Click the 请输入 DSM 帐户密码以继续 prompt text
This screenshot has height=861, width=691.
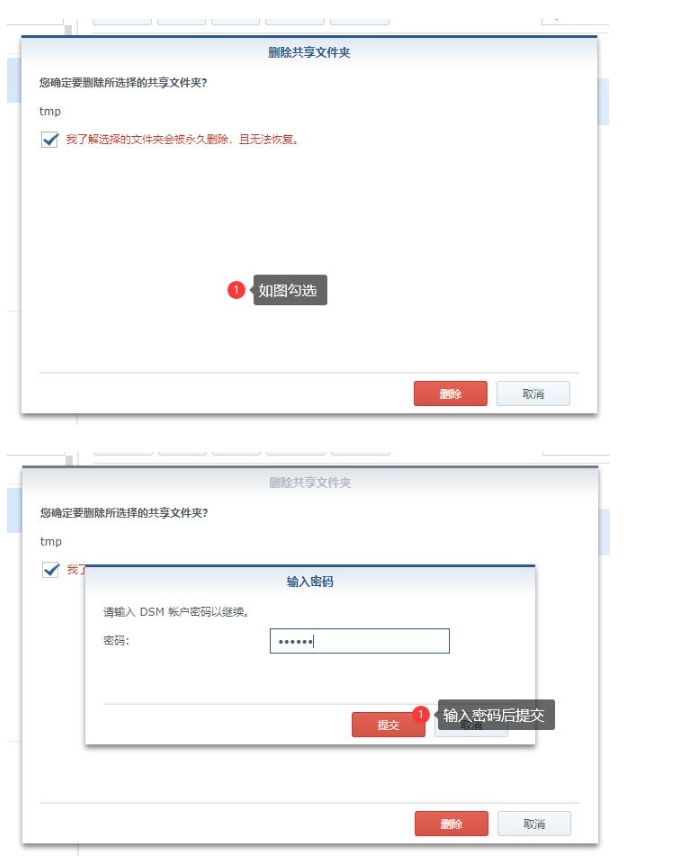coord(176,612)
